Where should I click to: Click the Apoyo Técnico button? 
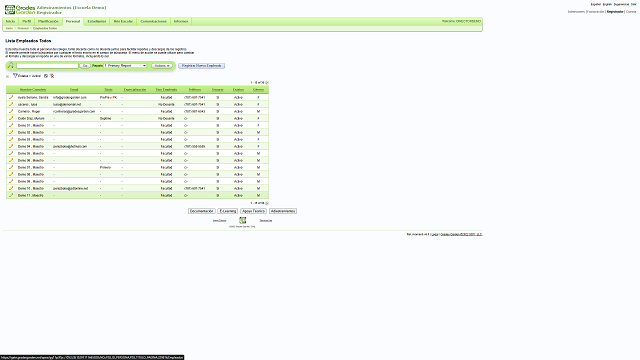253,211
